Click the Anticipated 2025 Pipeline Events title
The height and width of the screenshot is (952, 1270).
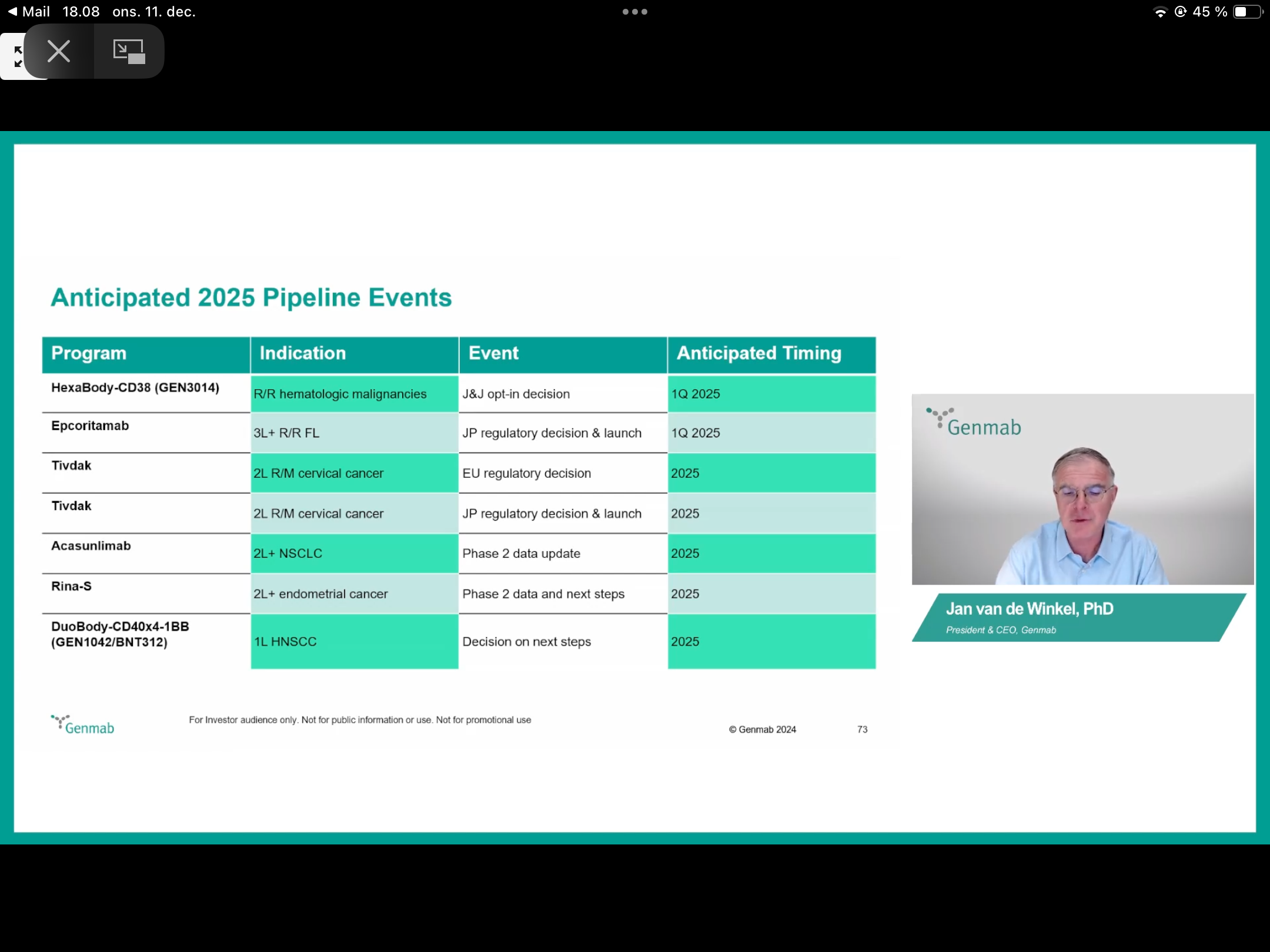(252, 297)
